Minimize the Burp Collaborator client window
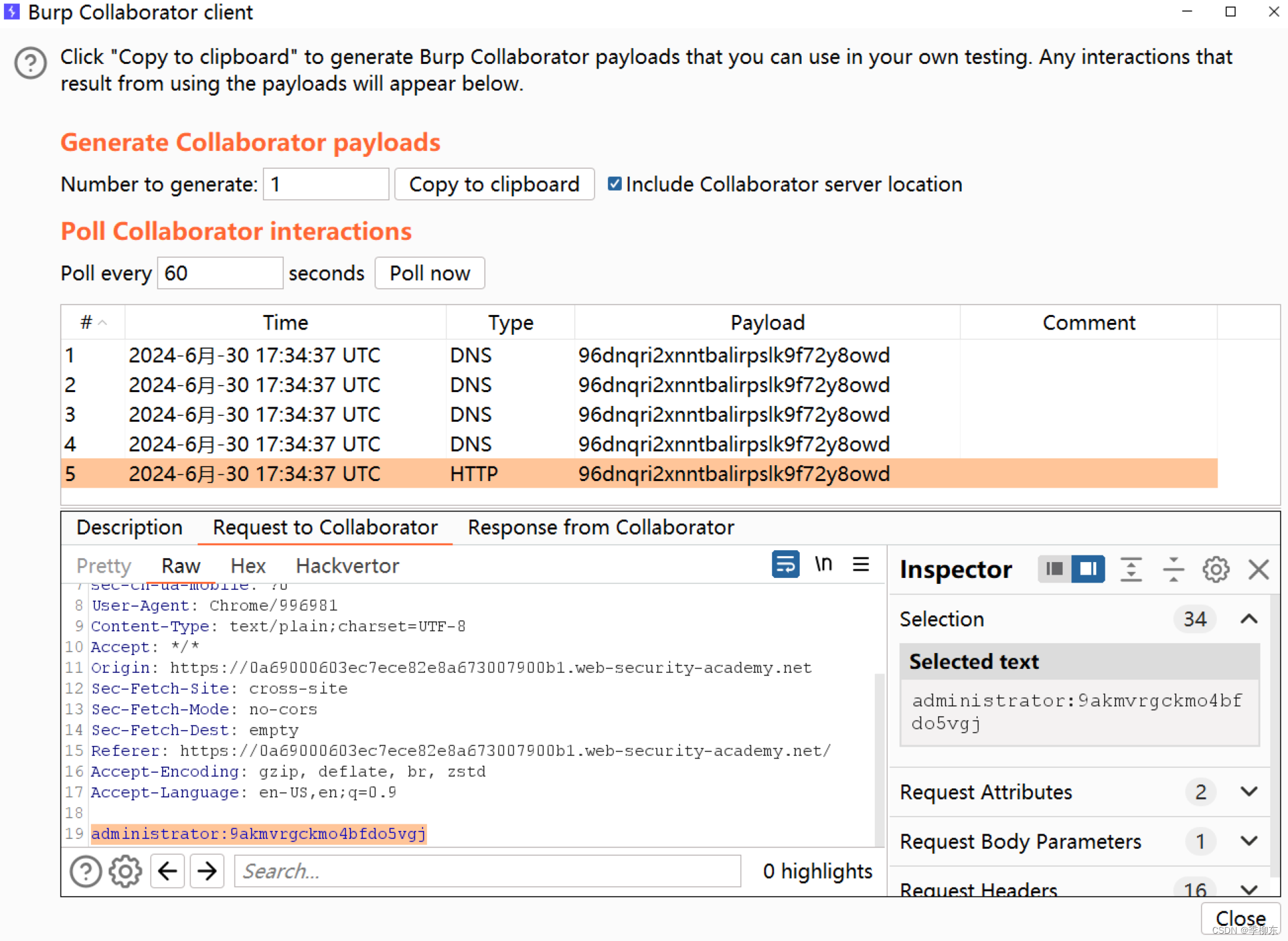The image size is (1288, 941). [1187, 12]
